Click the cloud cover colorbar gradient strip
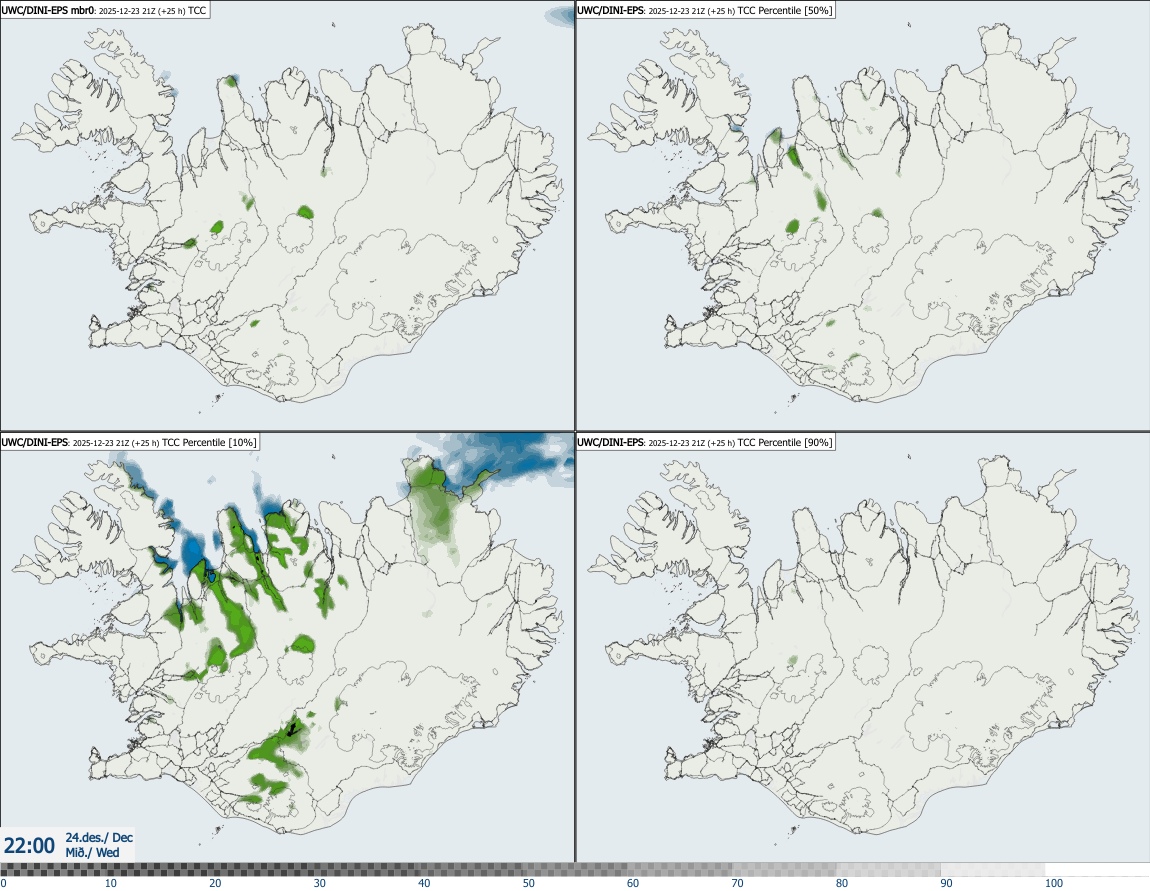The height and width of the screenshot is (891, 1150). coord(575,870)
